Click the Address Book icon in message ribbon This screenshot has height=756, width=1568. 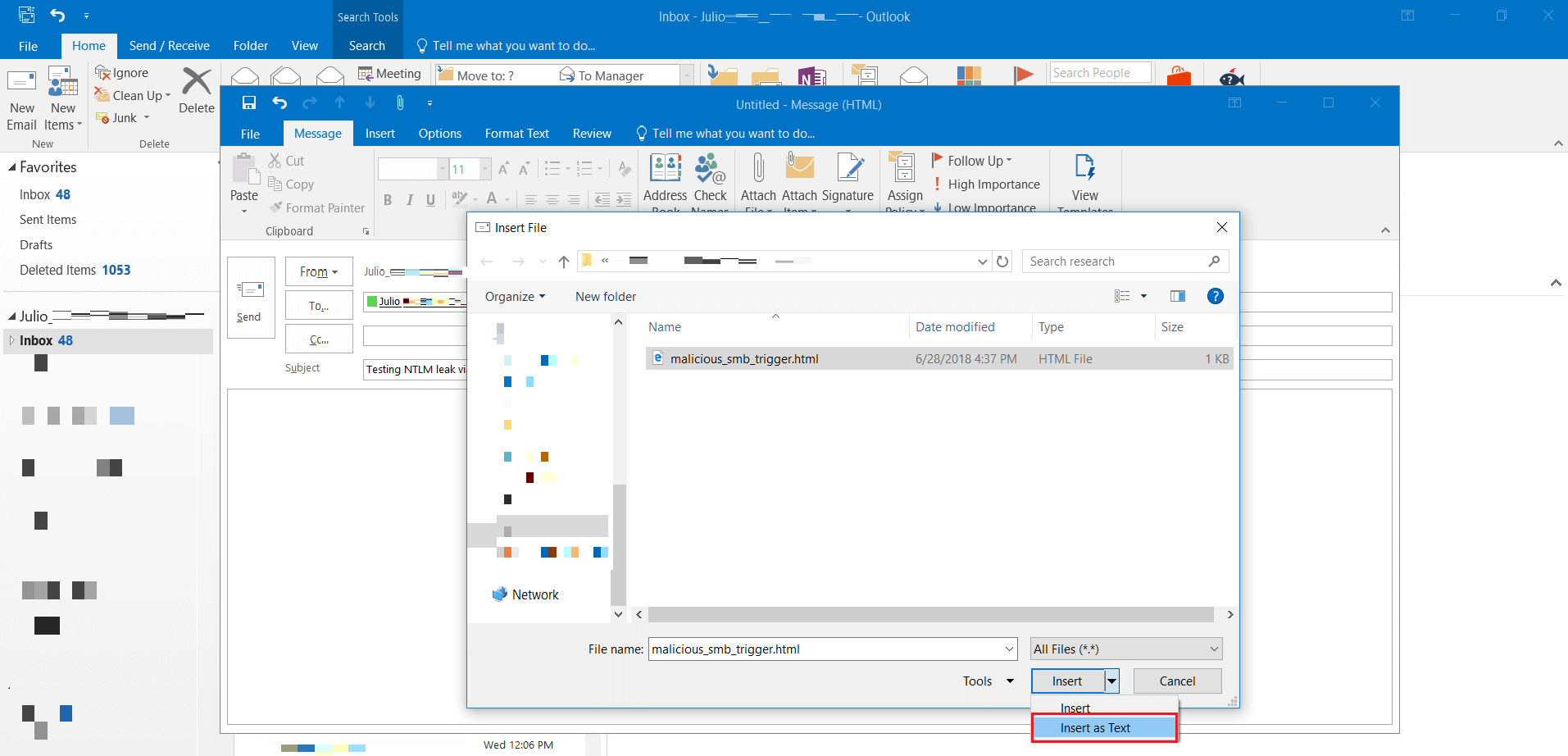(x=665, y=168)
